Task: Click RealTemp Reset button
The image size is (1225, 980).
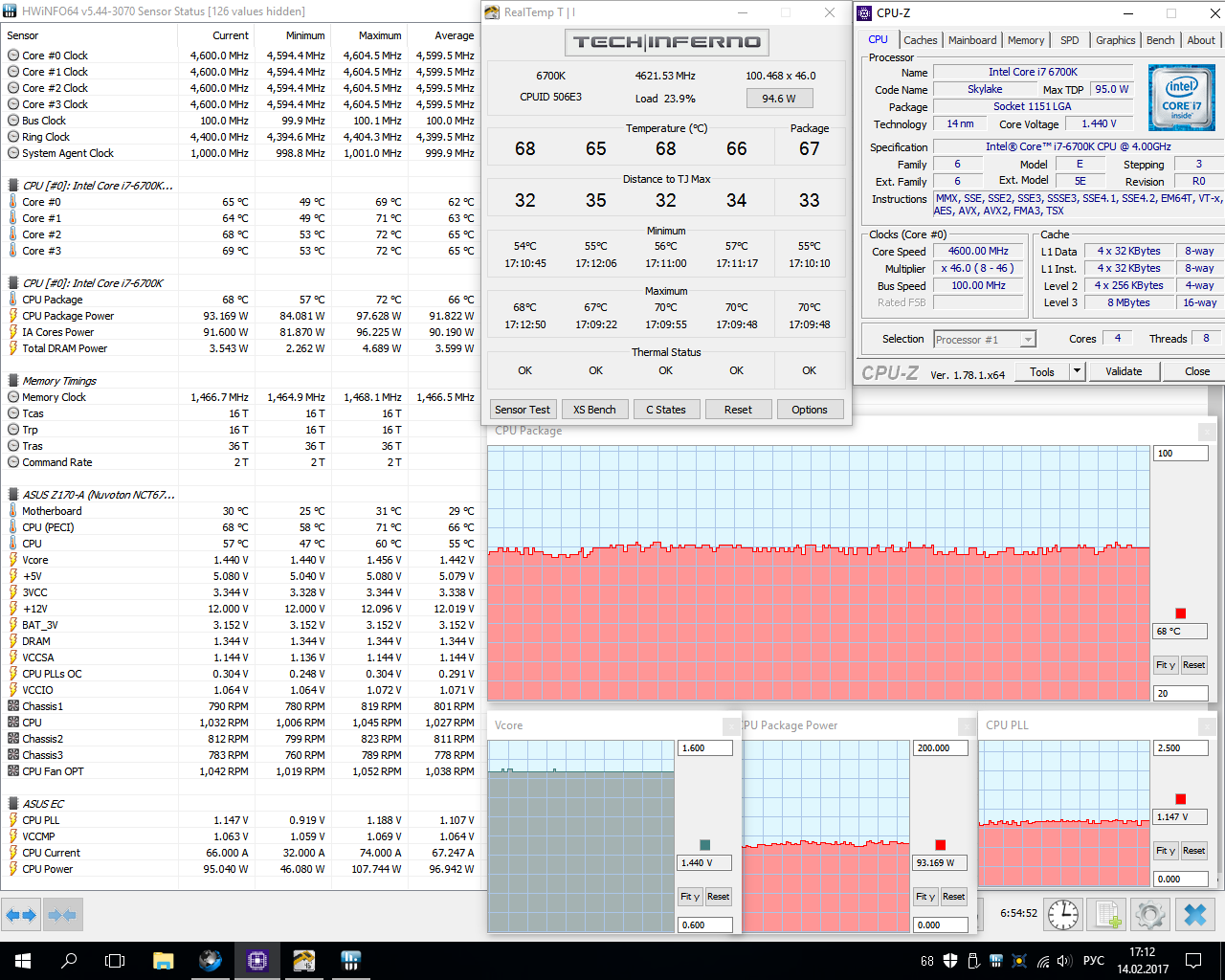Action: 738,410
